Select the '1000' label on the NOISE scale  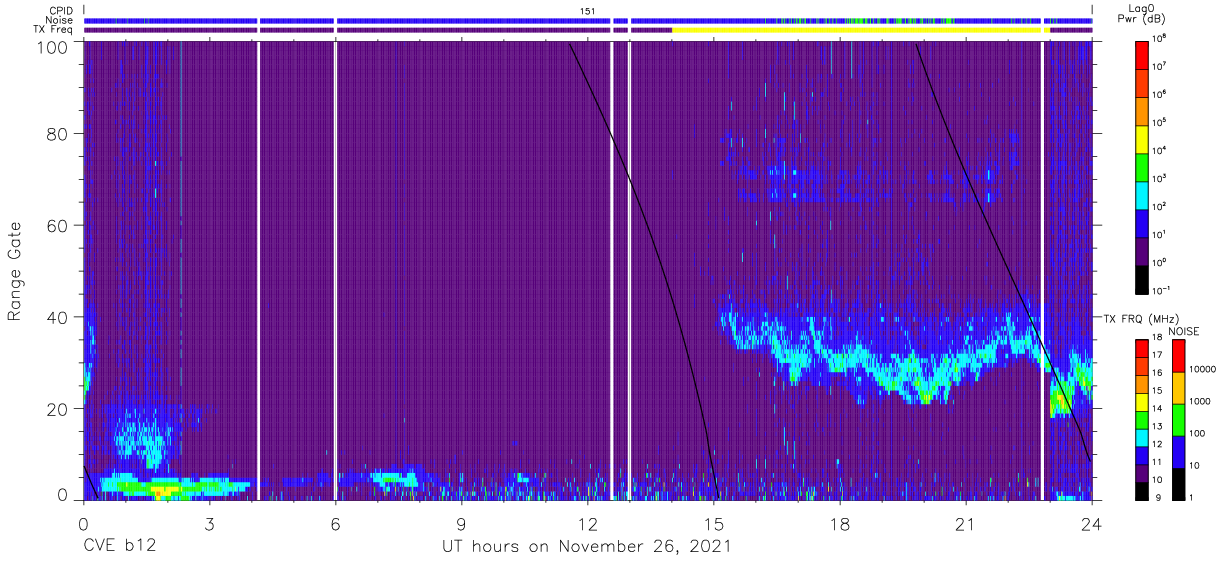pos(1201,401)
